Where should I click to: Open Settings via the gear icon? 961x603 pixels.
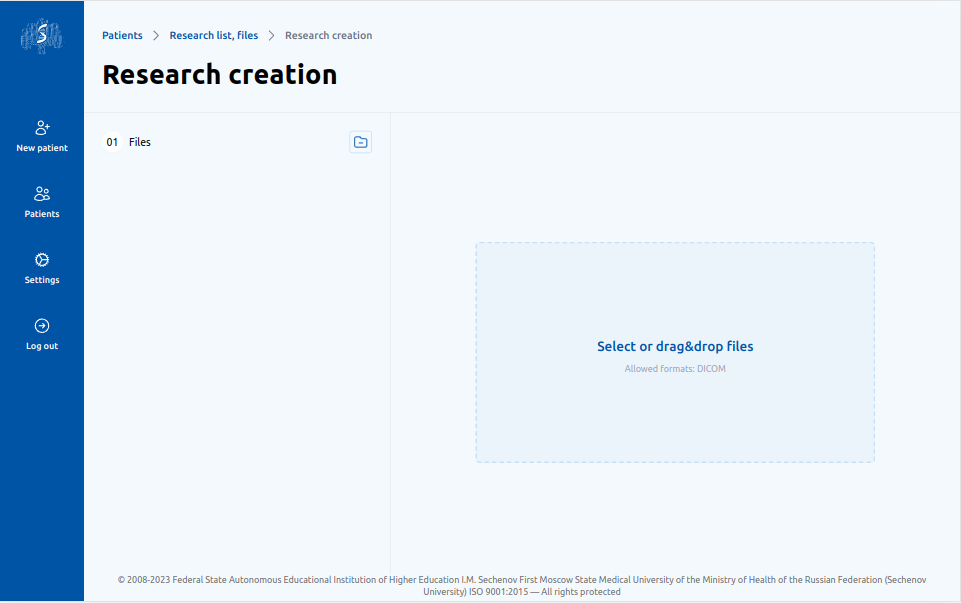42,260
